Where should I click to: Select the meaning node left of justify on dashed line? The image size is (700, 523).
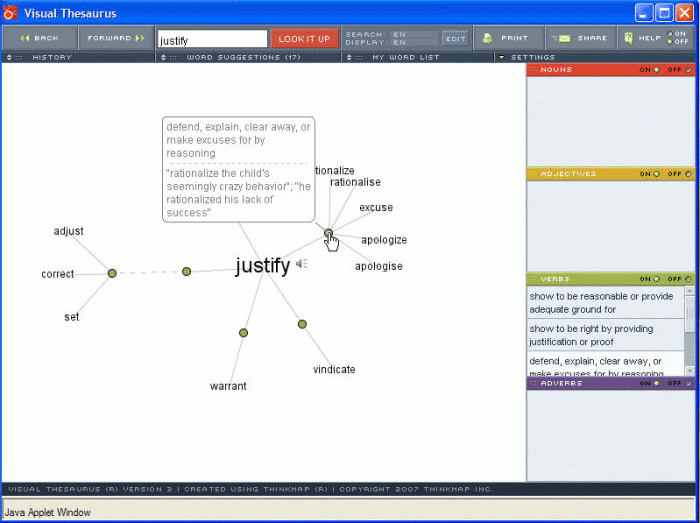pos(187,271)
